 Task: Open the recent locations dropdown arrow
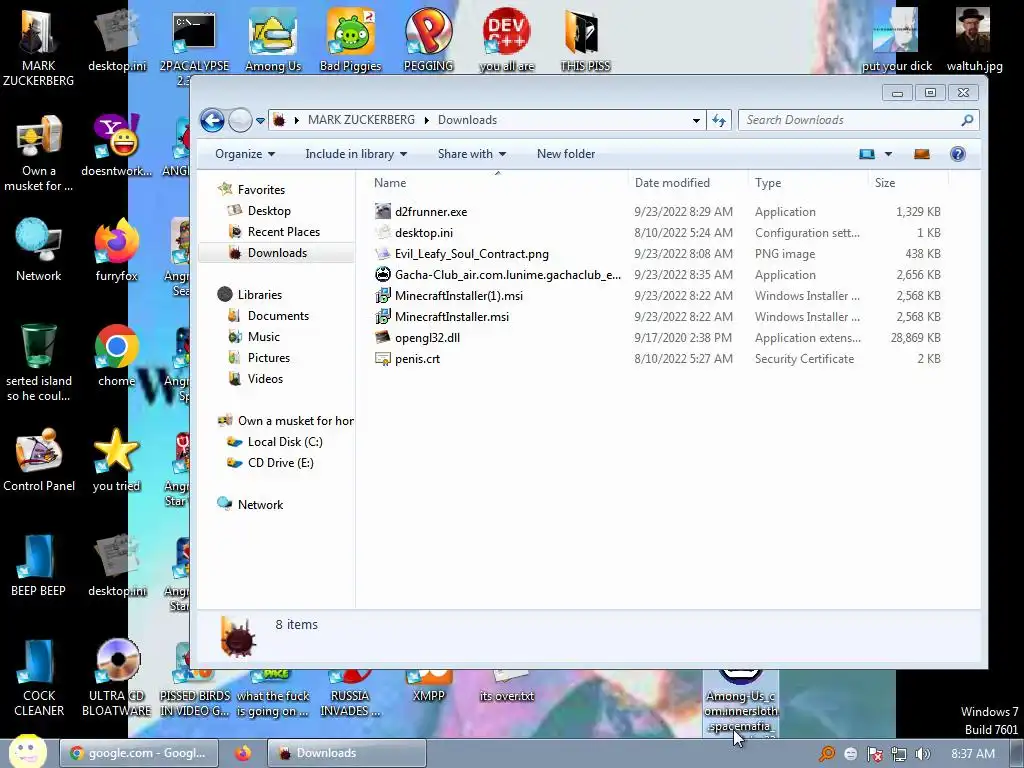click(260, 120)
